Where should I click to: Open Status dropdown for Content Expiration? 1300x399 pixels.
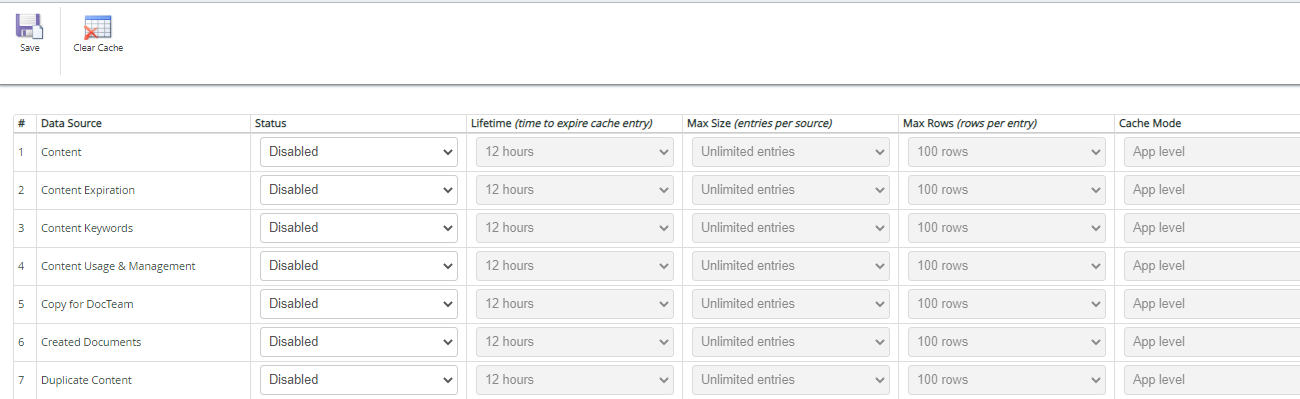click(x=359, y=190)
